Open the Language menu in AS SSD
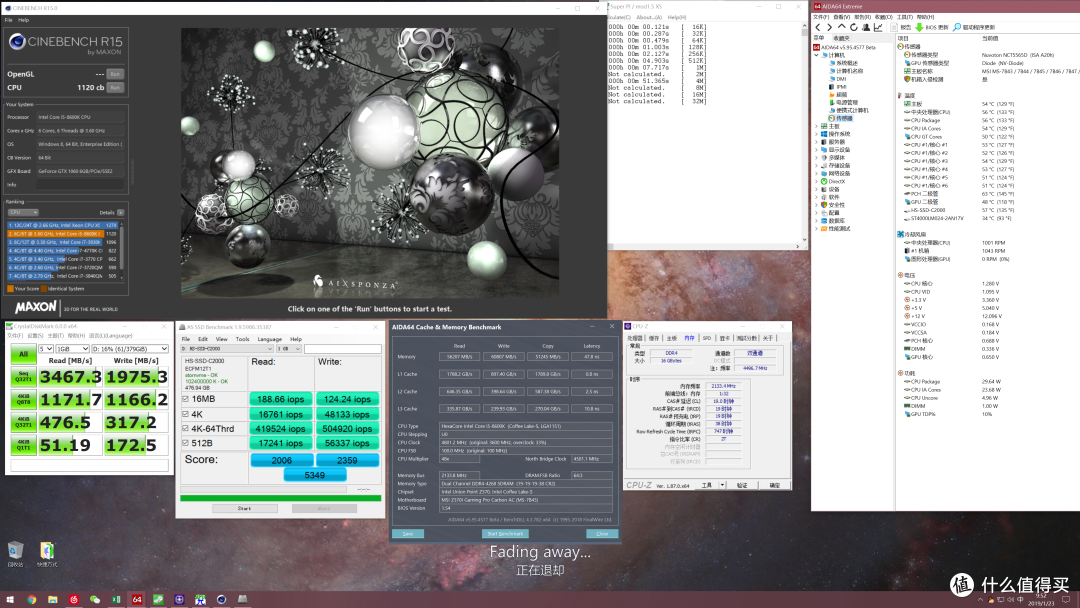 [x=269, y=339]
